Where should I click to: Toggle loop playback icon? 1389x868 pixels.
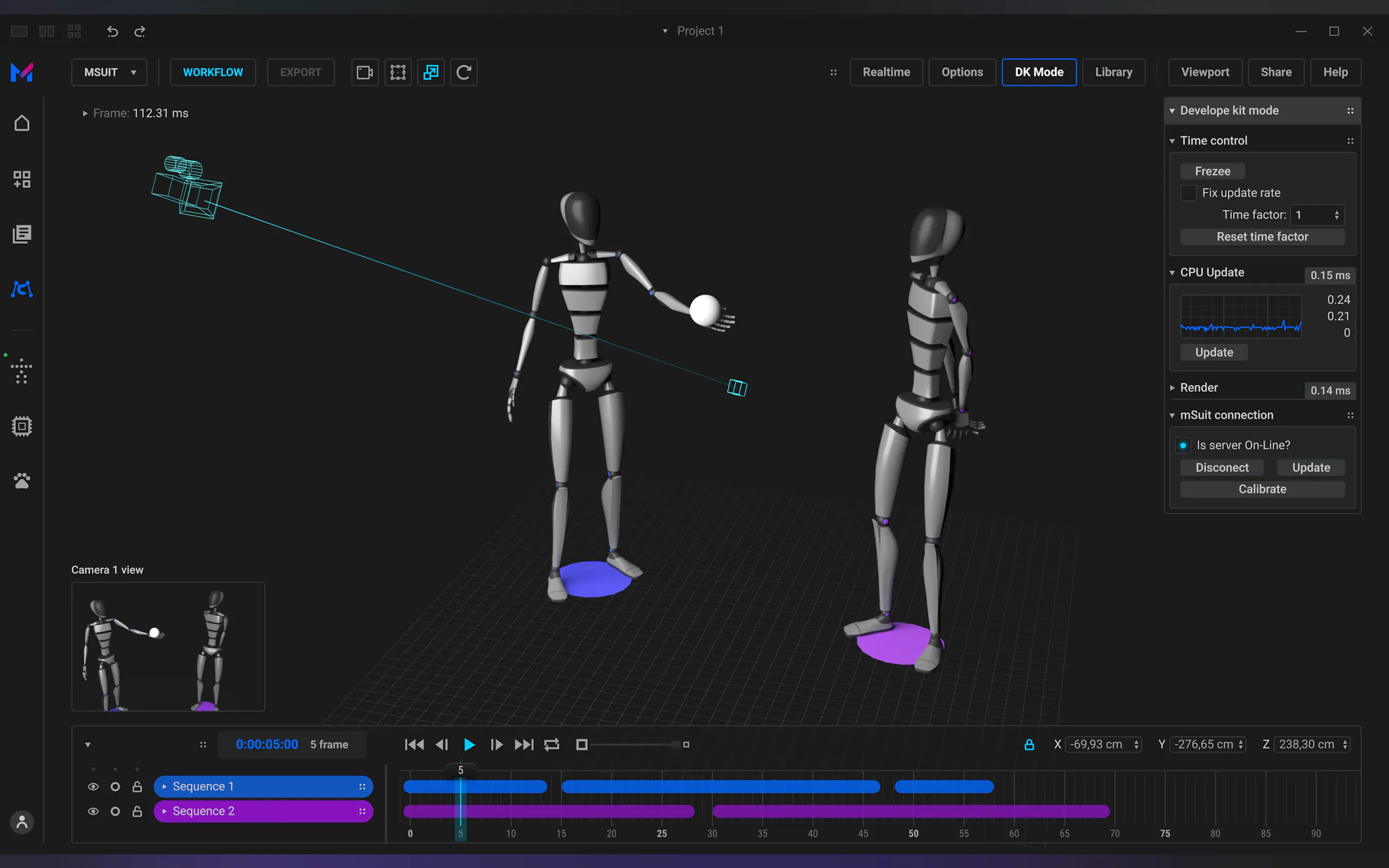(551, 744)
